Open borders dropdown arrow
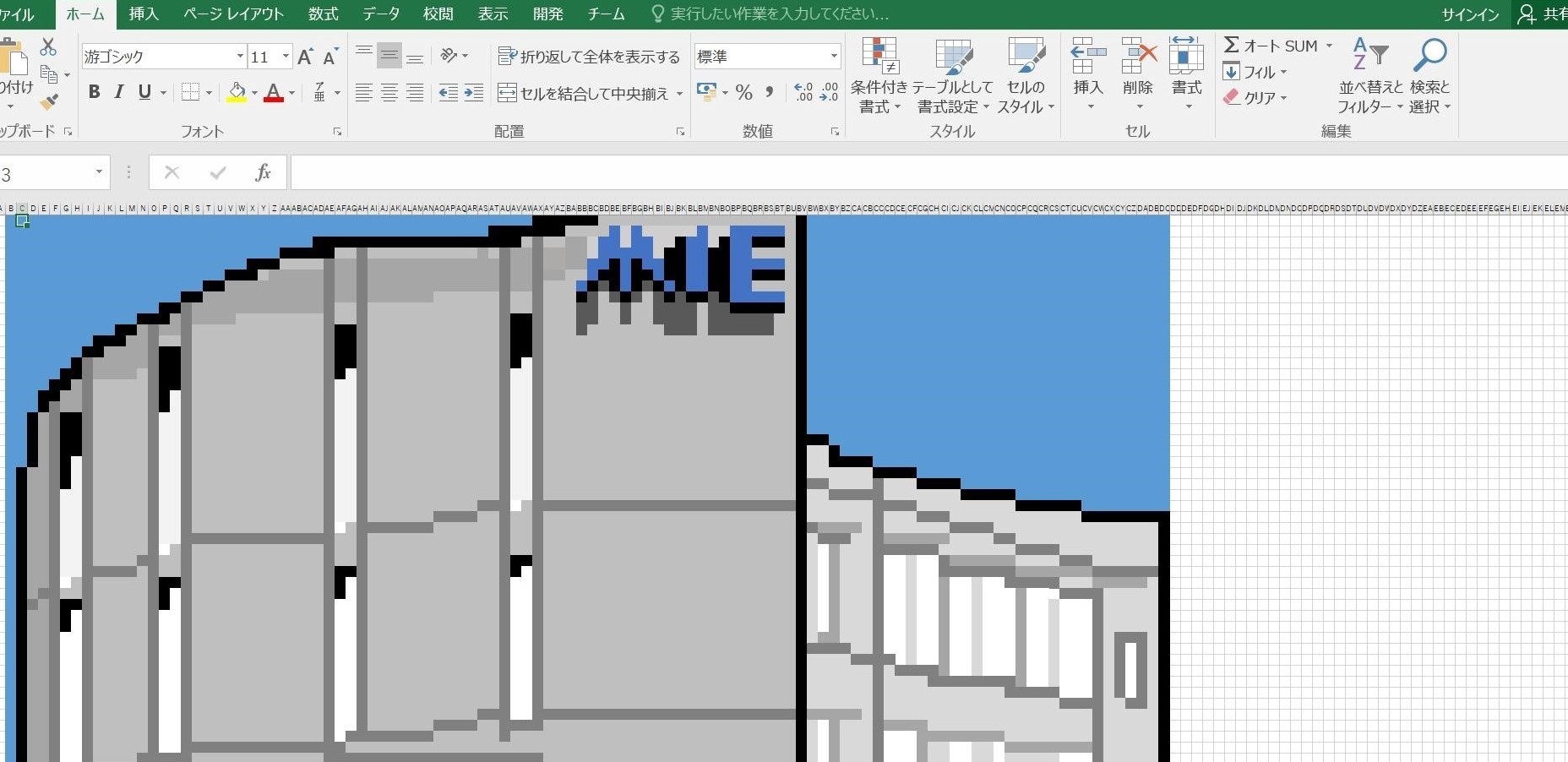 pos(209,93)
